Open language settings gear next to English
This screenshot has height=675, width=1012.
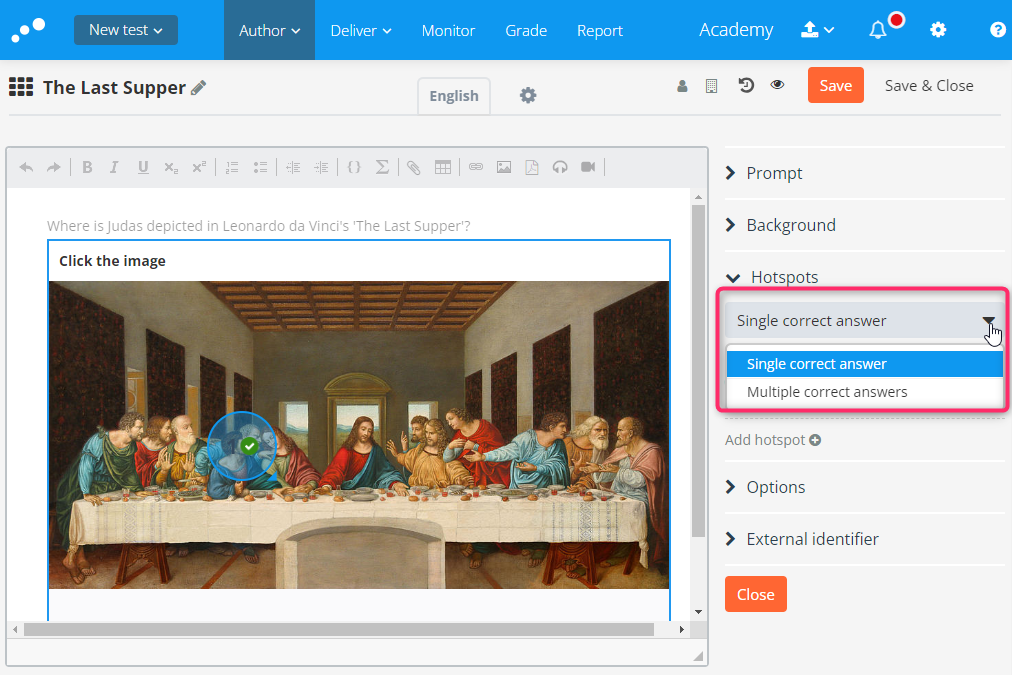click(x=528, y=96)
